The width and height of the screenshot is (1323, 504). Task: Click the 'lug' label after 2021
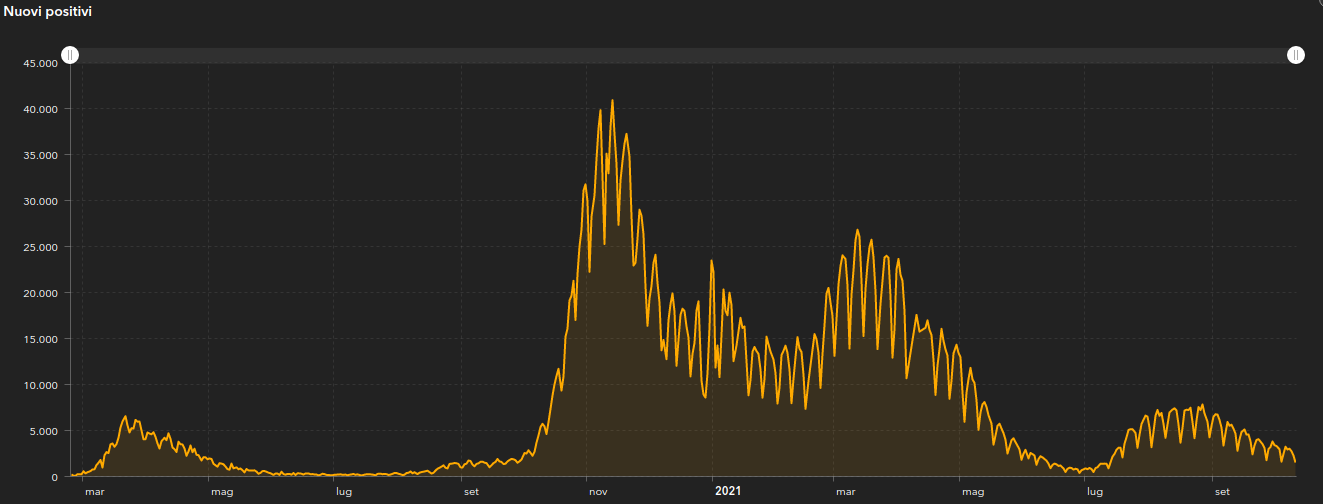[1094, 491]
